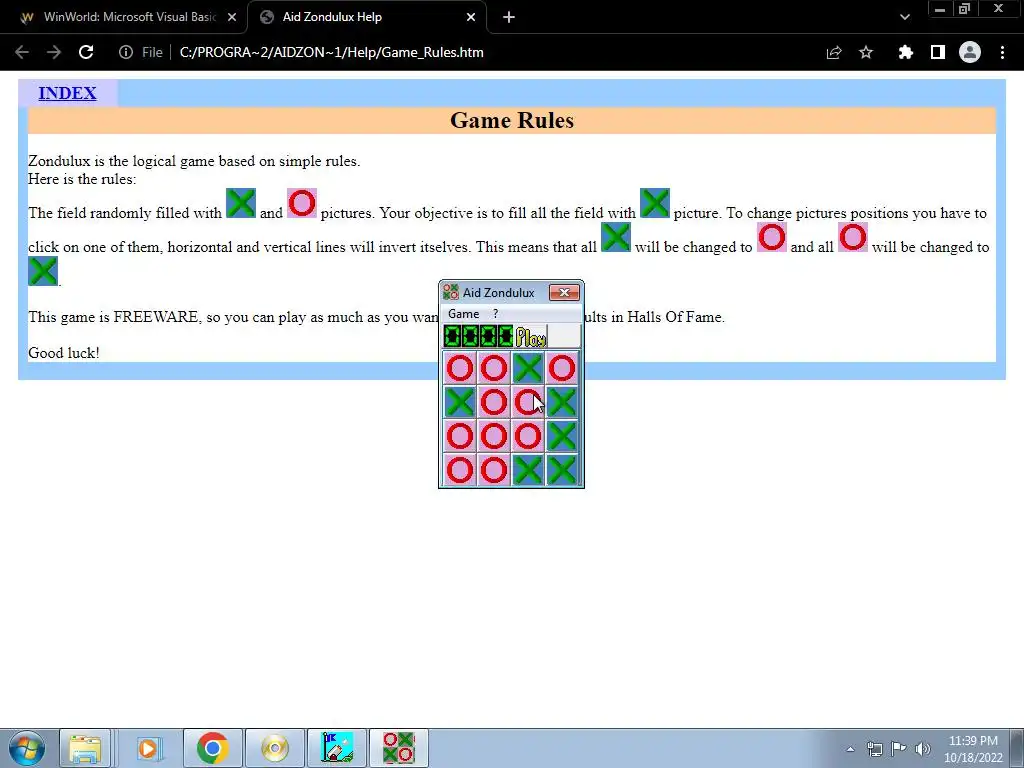Click the Aid Zondulux title bar icon
1024x768 pixels.
point(451,292)
